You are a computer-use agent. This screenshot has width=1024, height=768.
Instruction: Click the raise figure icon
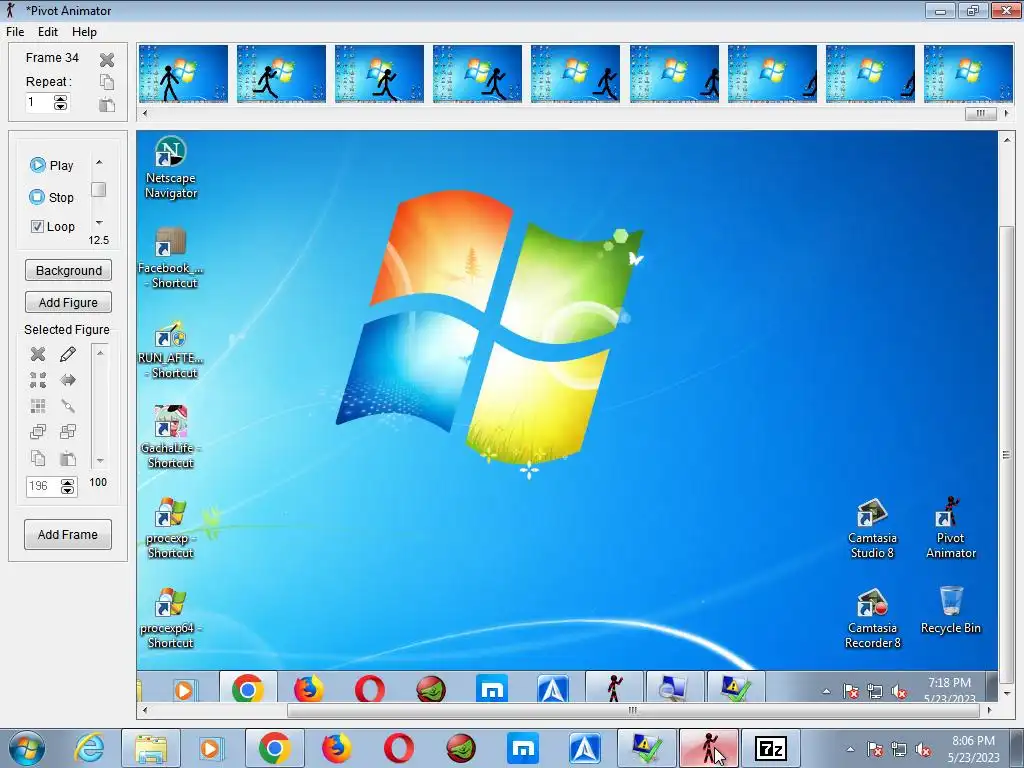click(x=38, y=432)
